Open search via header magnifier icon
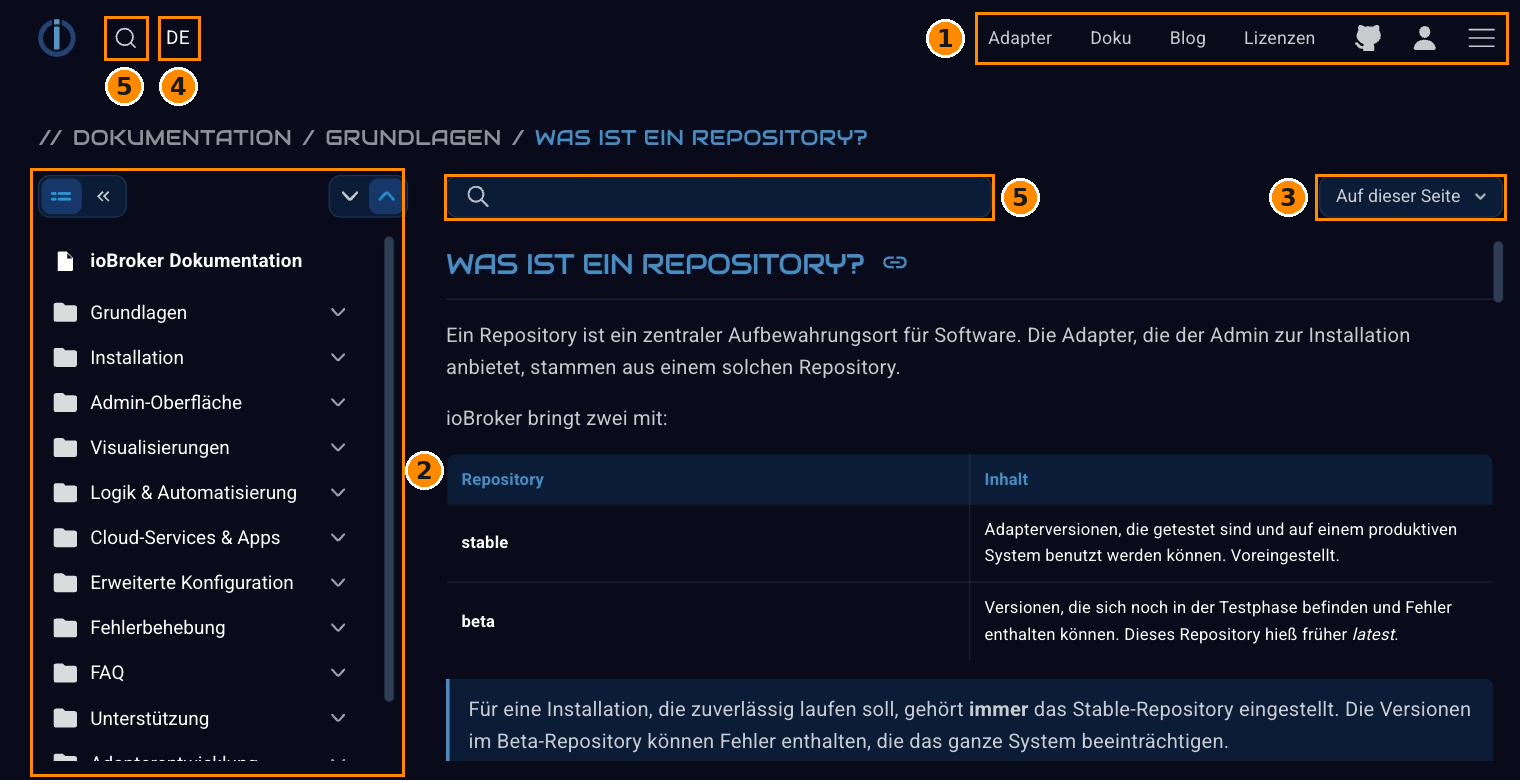Viewport: 1520px width, 780px height. pos(126,38)
